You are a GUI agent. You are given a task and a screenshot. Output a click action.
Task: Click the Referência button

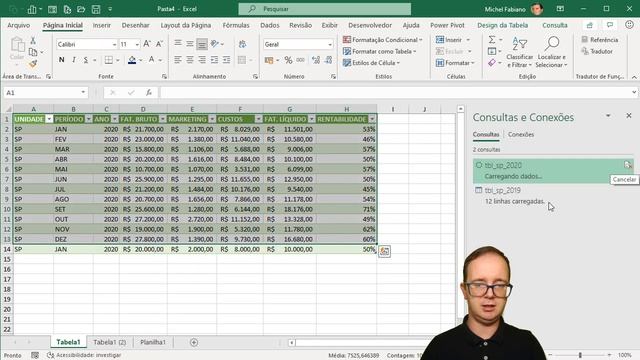600,40
